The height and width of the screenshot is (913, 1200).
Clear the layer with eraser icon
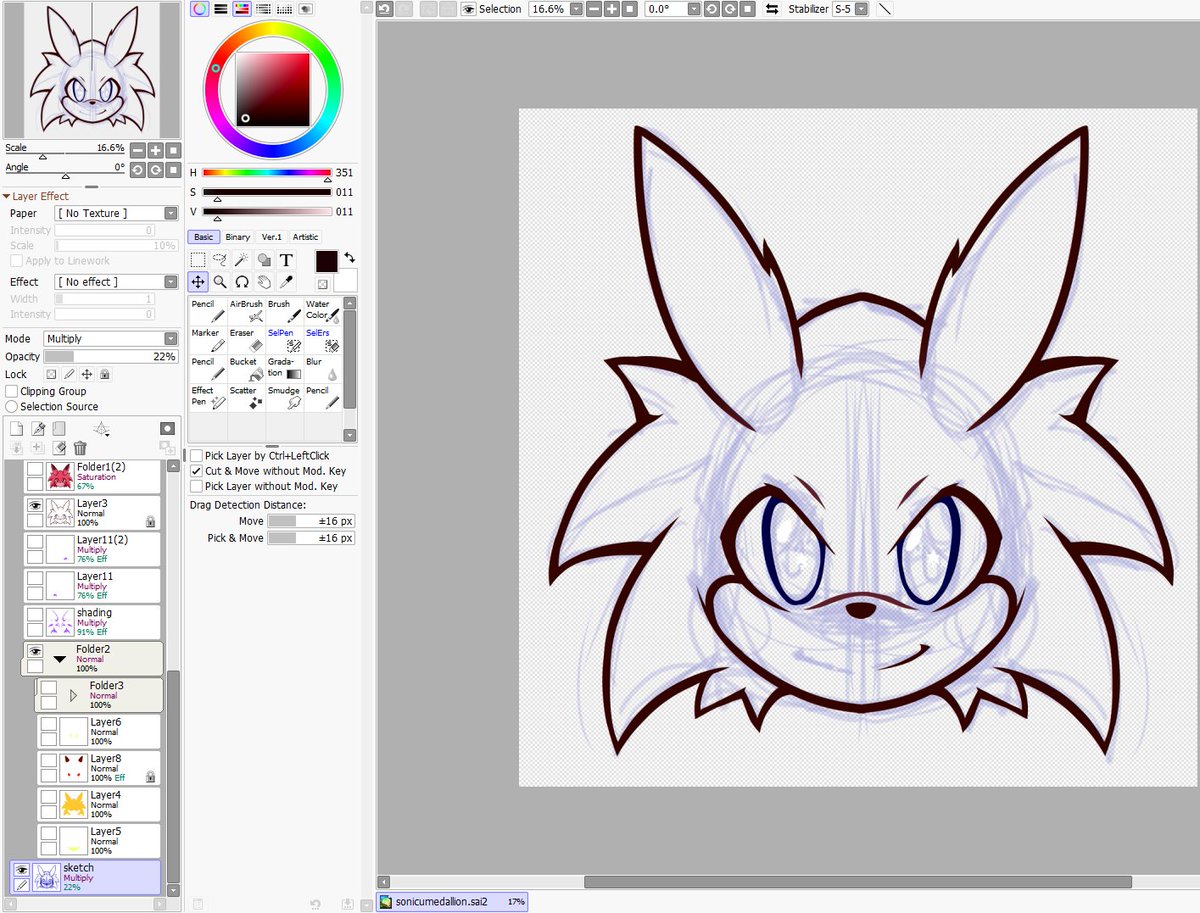click(59, 448)
